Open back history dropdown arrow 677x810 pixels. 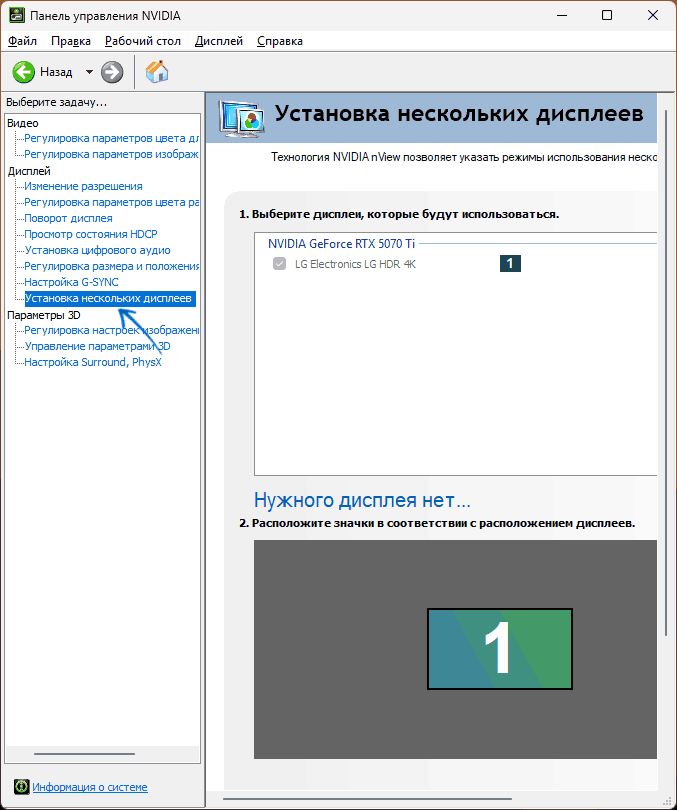pos(89,72)
